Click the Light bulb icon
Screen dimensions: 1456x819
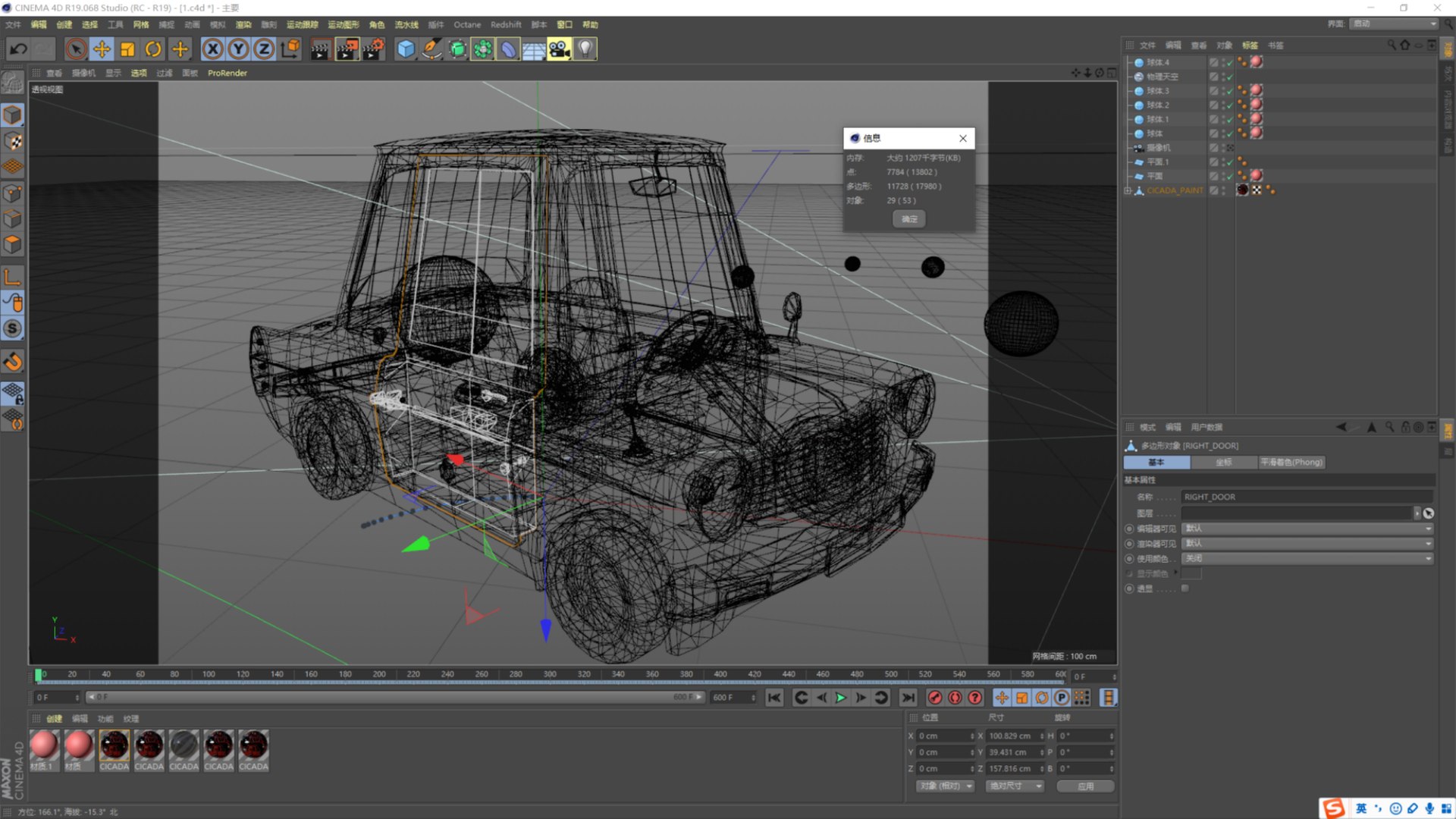(585, 49)
